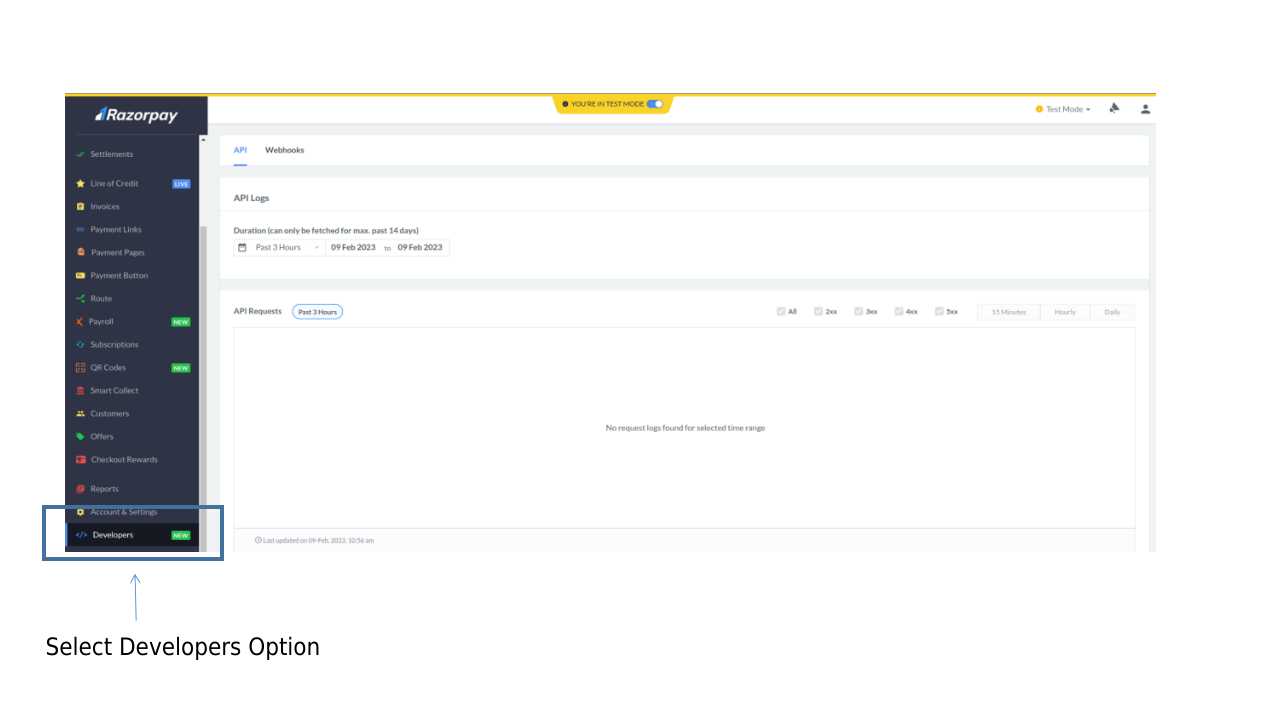Viewport: 1280px width, 720px height.
Task: Click the Account & Settings gear icon
Action: point(80,511)
